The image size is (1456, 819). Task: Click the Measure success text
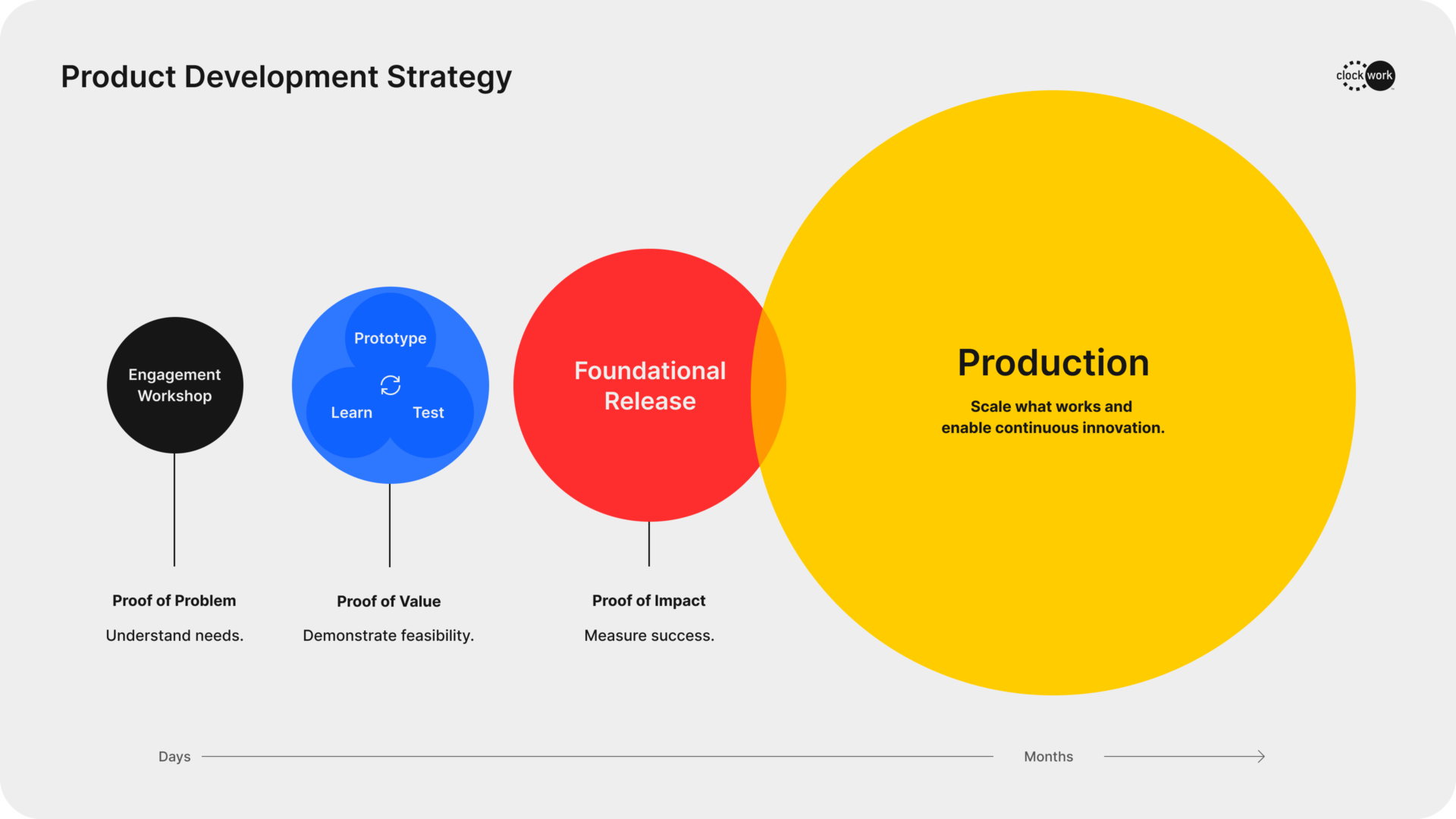(x=649, y=635)
